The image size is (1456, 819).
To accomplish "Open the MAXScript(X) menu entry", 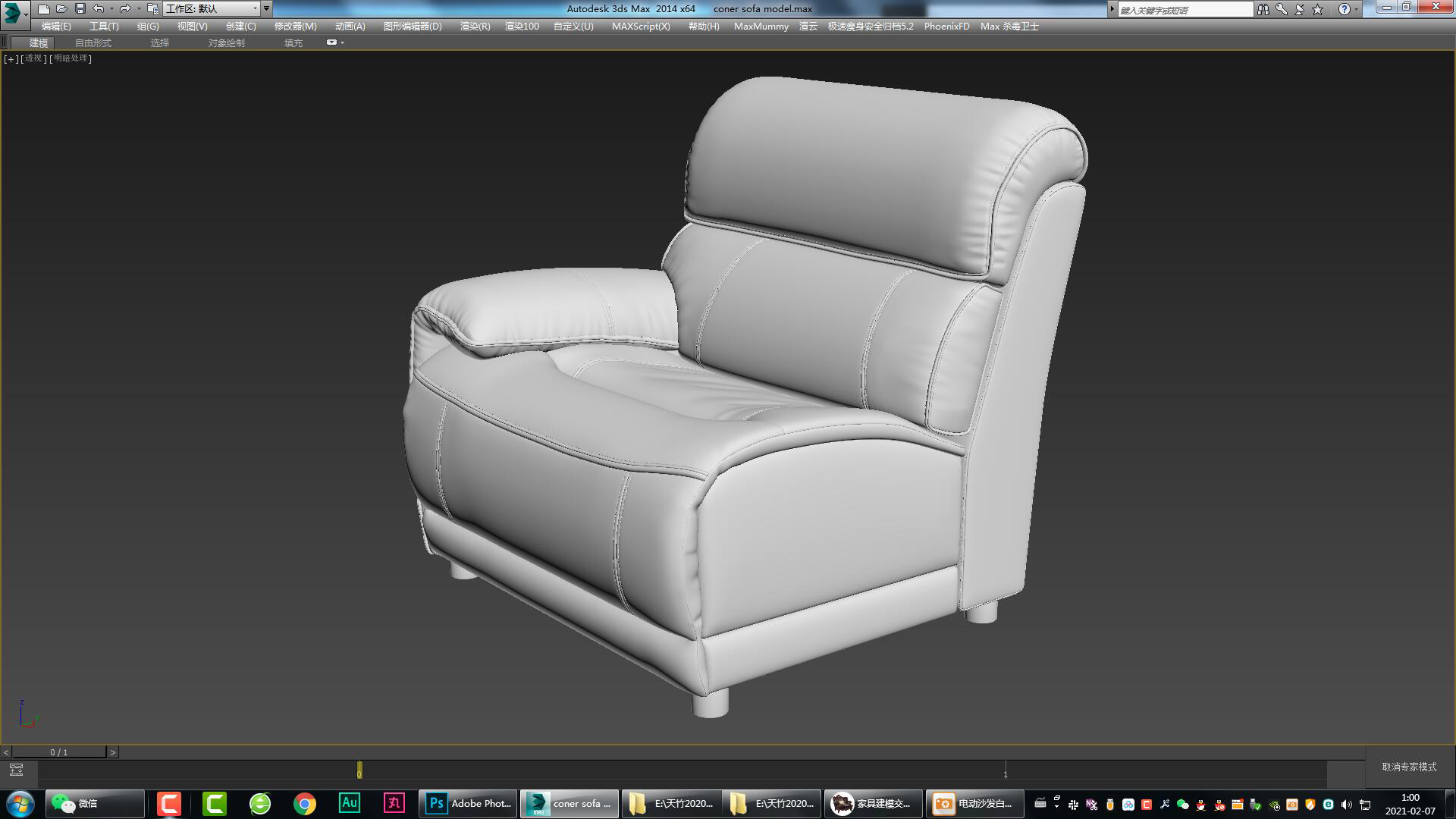I will click(641, 26).
